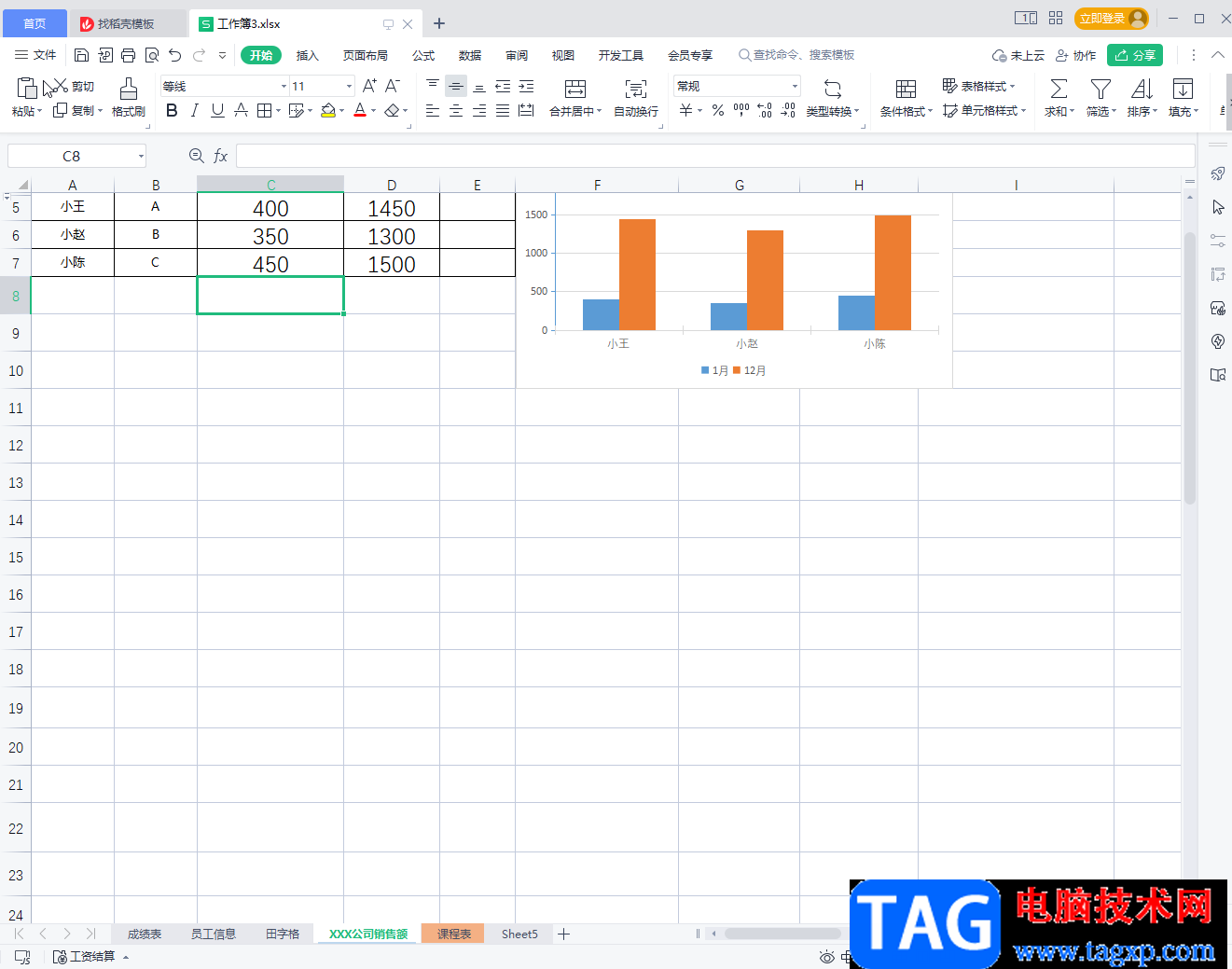Toggle bottom vertical alignment
The height and width of the screenshot is (969, 1232).
pos(479,86)
